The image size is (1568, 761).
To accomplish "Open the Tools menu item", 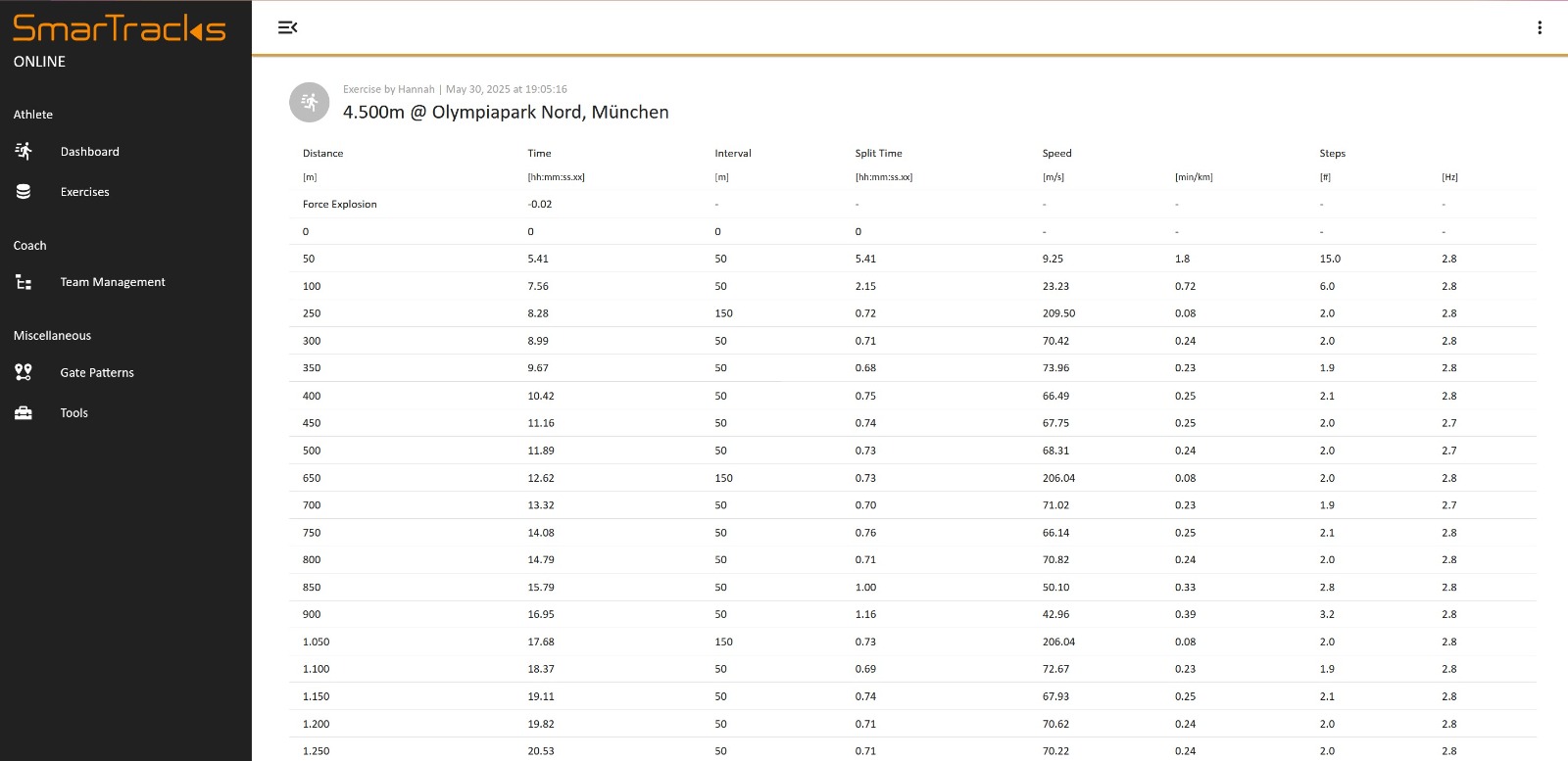I will (74, 413).
